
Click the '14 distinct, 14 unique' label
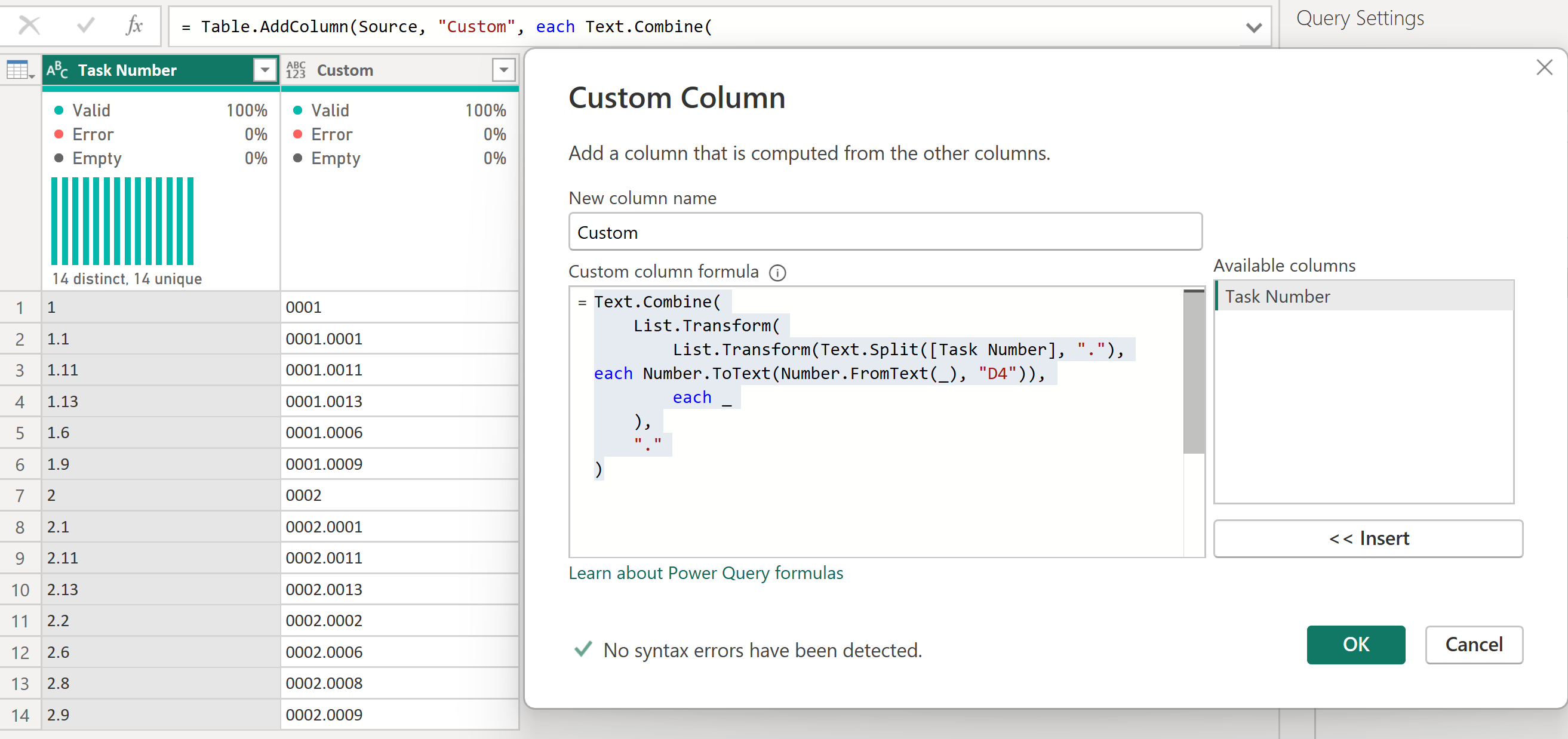[127, 279]
